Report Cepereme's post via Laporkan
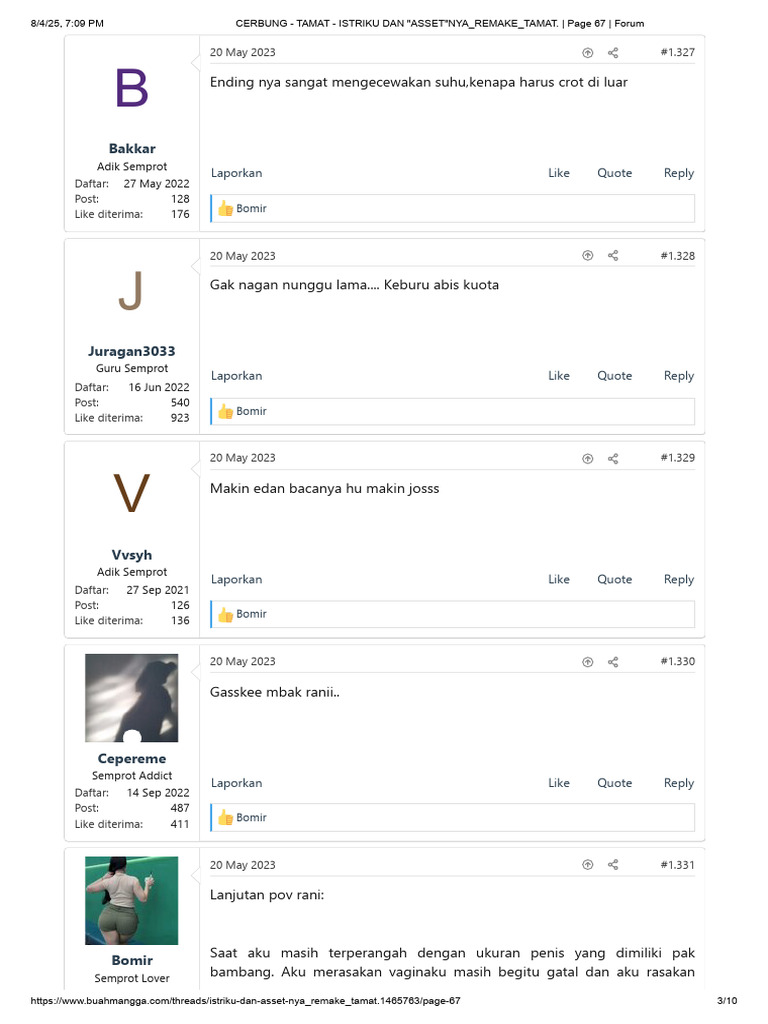 coord(236,783)
